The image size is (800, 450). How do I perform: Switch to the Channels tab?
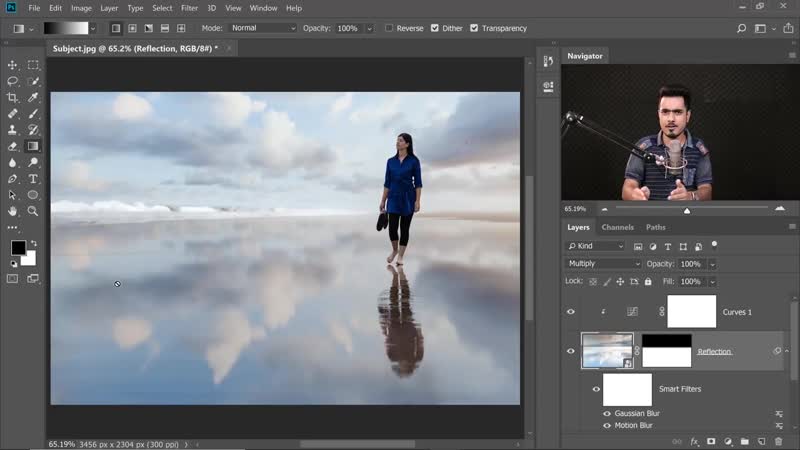tap(617, 227)
